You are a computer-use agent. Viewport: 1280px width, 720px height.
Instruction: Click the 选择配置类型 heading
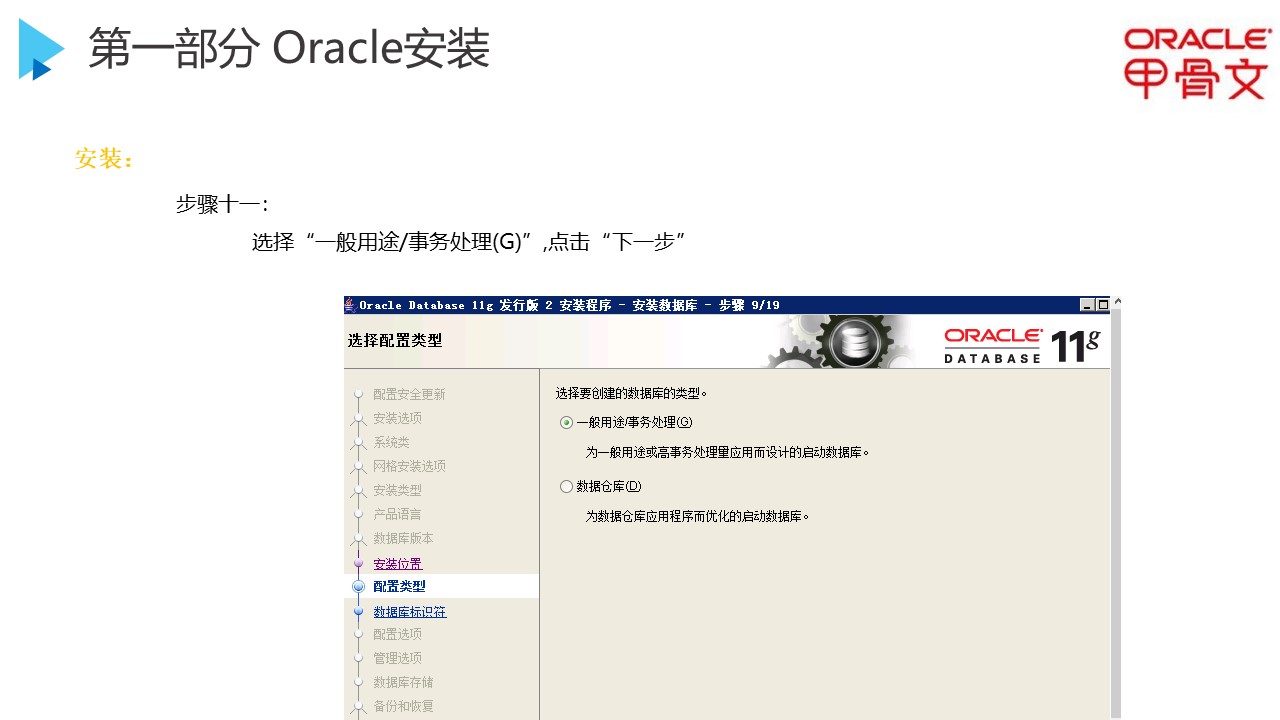[395, 341]
